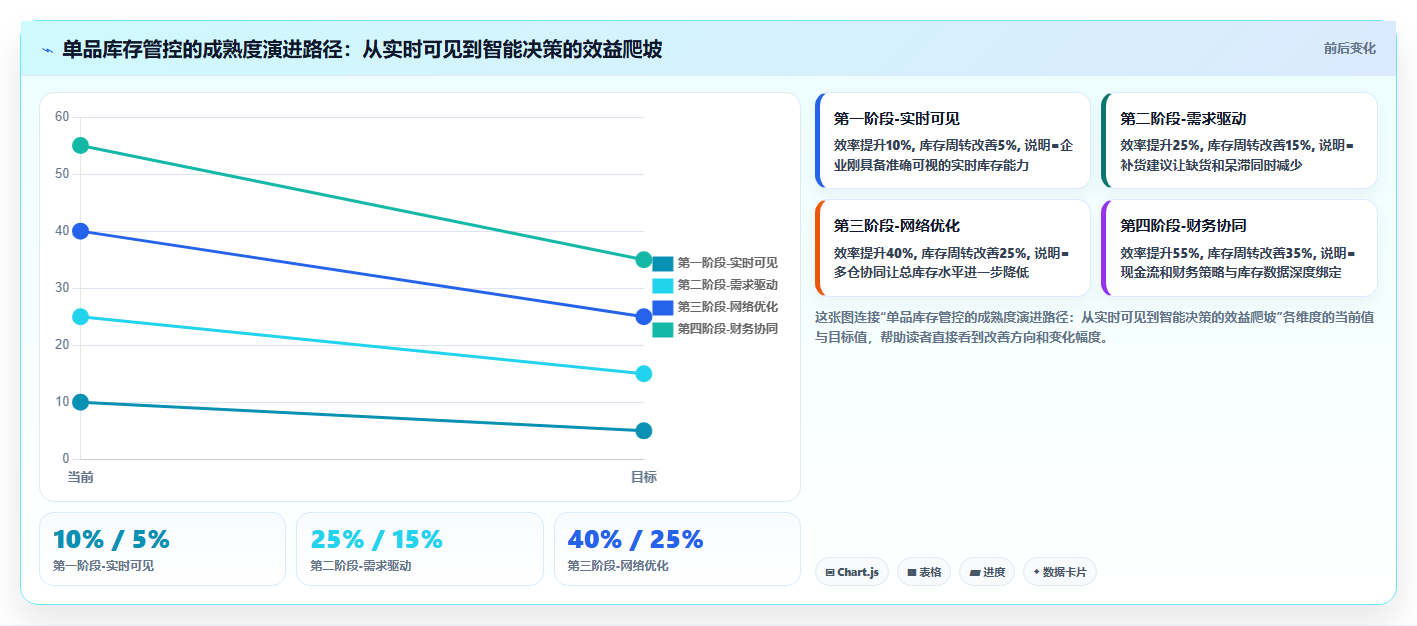Open the 第二阶段-需求驱动 info card
Viewport: 1417px width, 626px height.
click(x=1239, y=141)
